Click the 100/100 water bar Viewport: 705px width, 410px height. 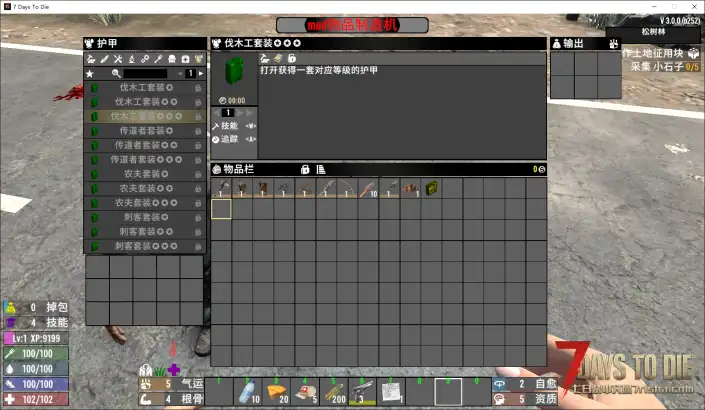[x=36, y=369]
